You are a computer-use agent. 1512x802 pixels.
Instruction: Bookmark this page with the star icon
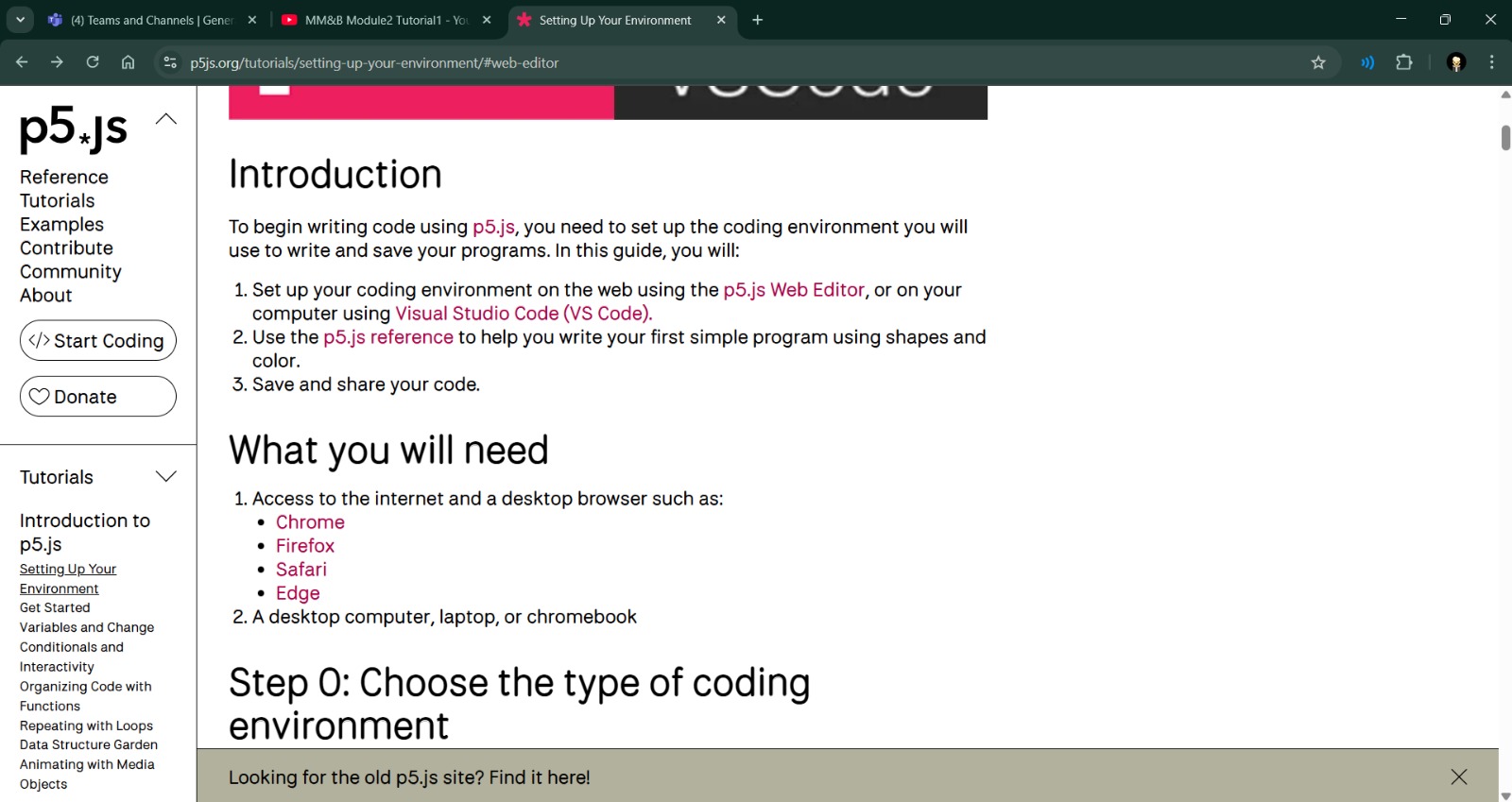coord(1318,62)
